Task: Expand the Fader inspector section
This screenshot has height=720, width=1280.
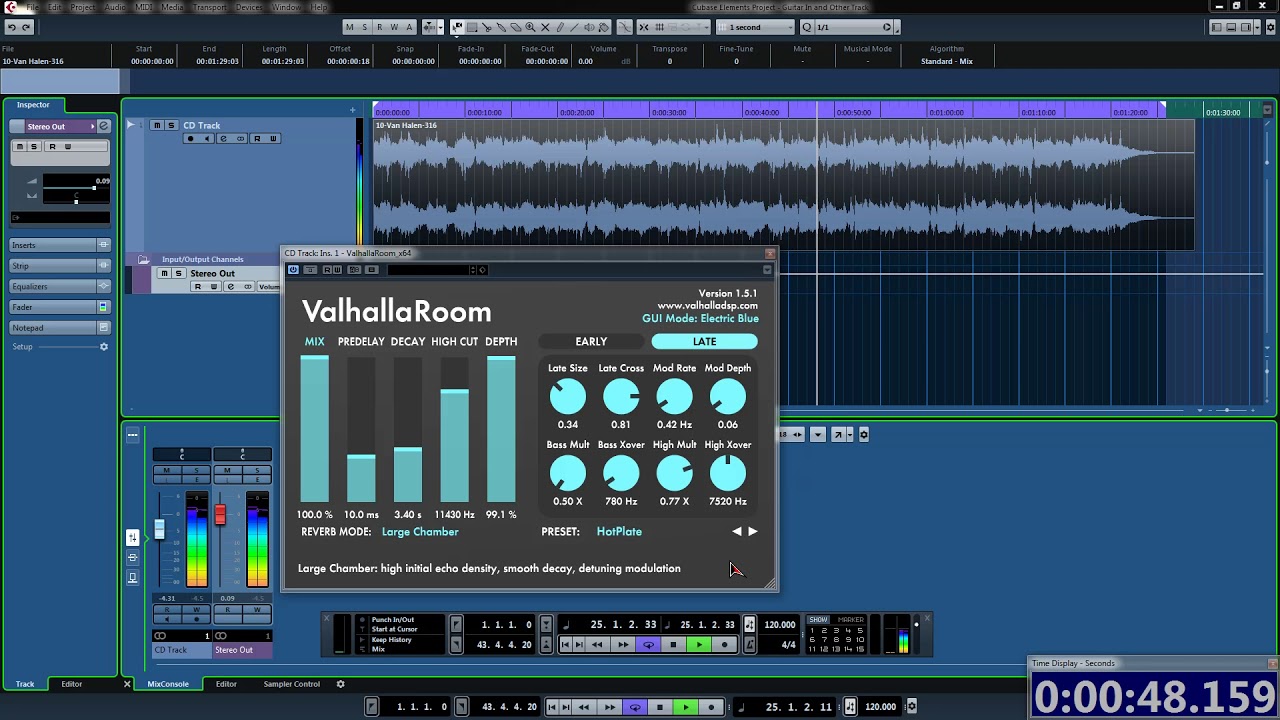Action: (60, 307)
